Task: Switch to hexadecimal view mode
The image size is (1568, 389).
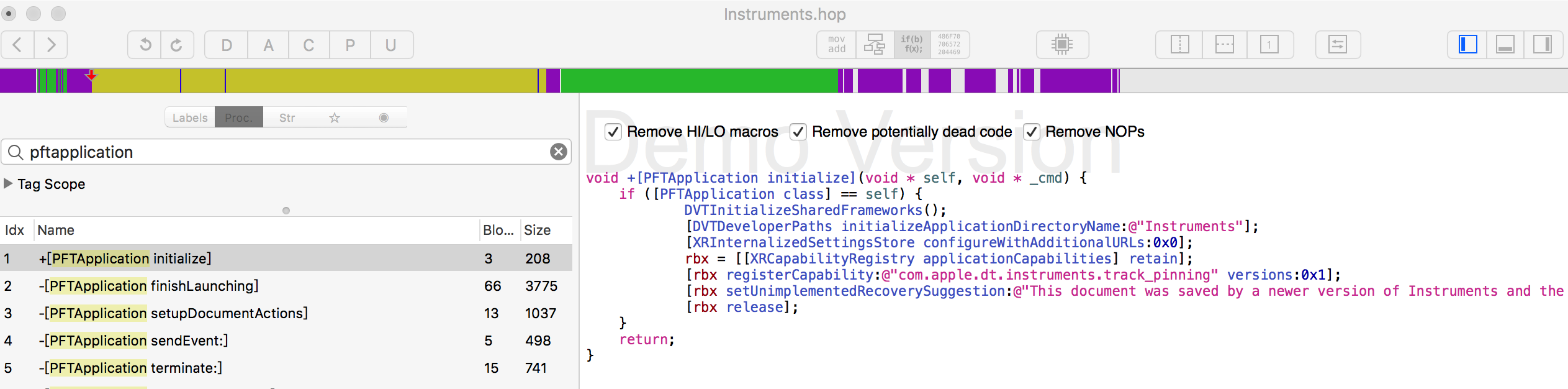Action: coord(949,45)
